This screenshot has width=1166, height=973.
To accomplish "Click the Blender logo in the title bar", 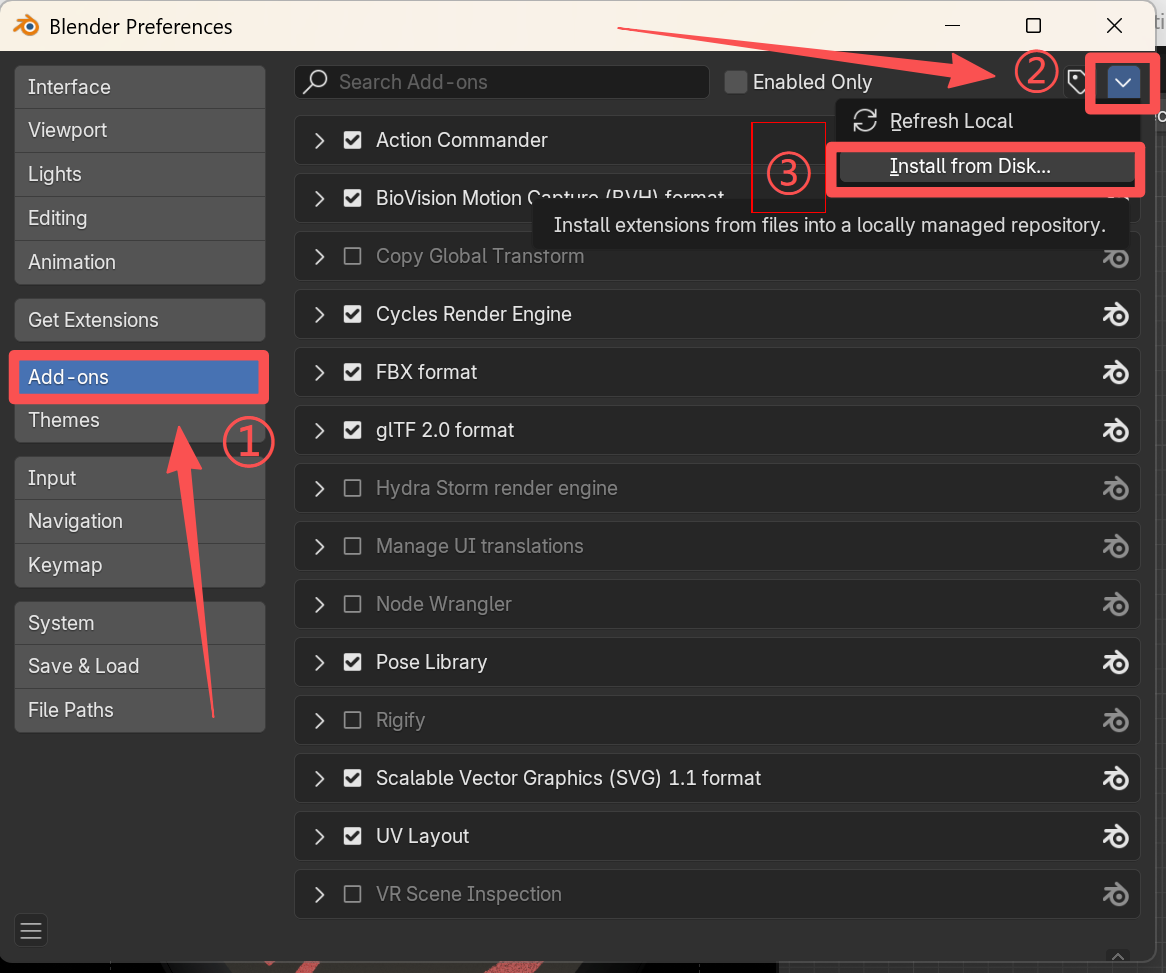I will click(x=26, y=26).
